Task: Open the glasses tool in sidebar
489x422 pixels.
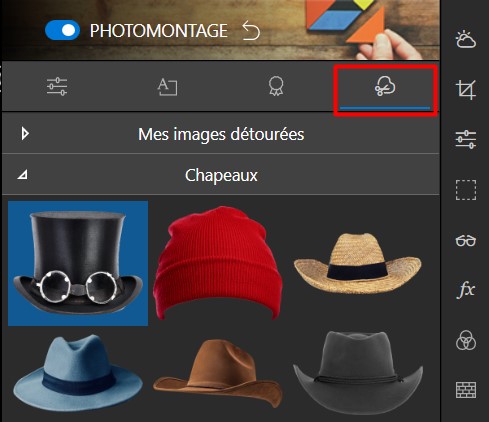Action: tap(465, 240)
